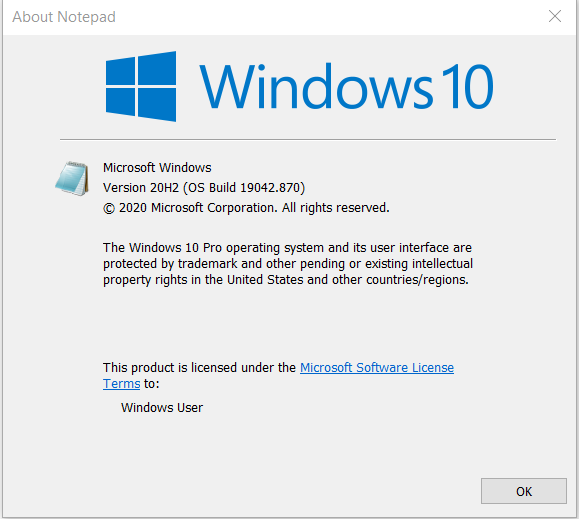This screenshot has width=579, height=519.
Task: Click the Notepad application icon
Action: pos(72,178)
